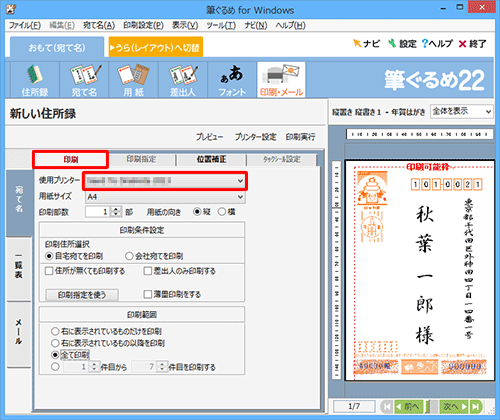Screen dimensions: 500x420
Task: Go back with the 前へ previous arrow
Action: click(409, 406)
